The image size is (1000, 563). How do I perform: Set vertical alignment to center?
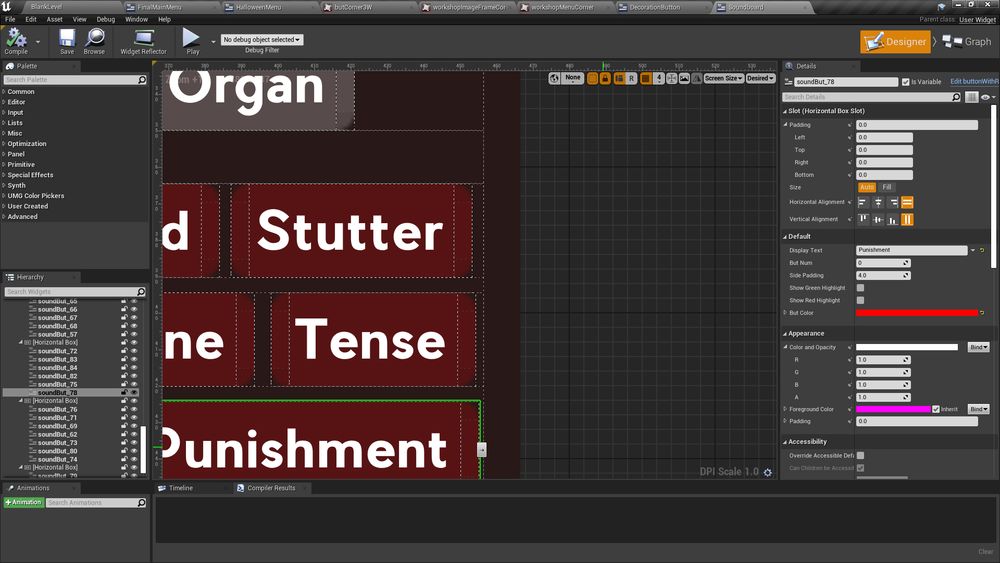878,219
